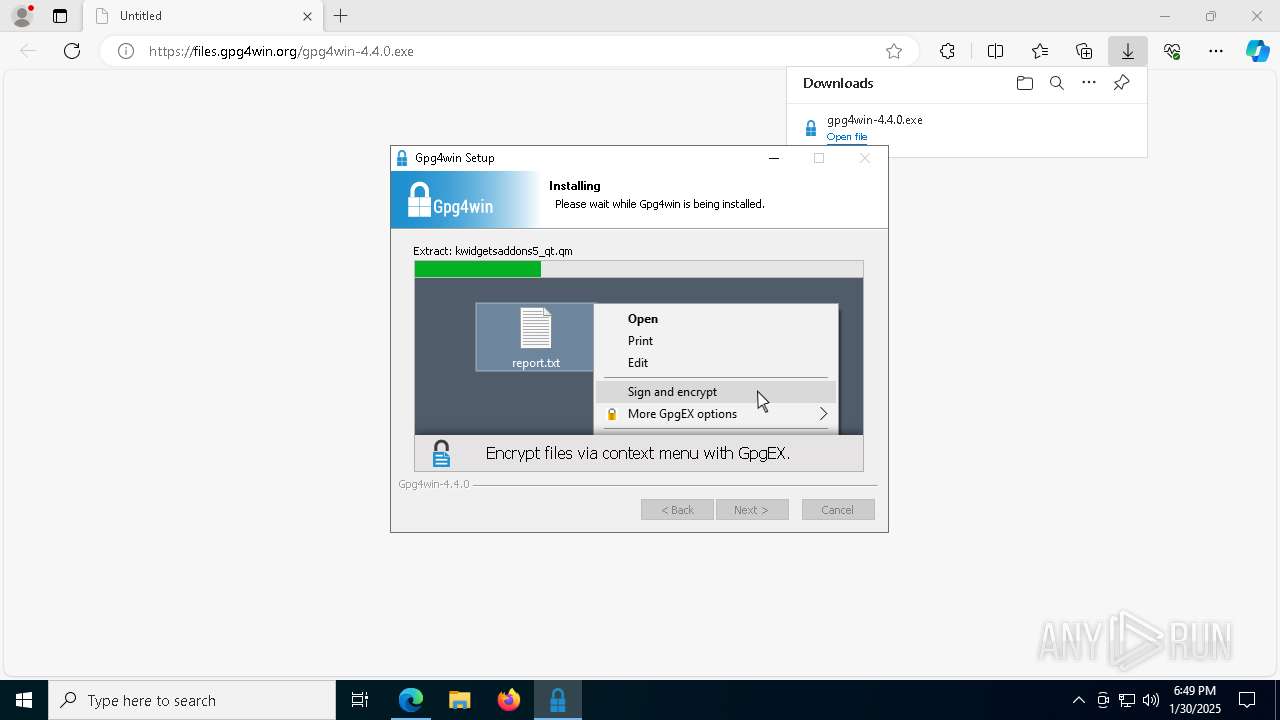Click Print in the illustrated context menu
This screenshot has height=720, width=1280.
(x=640, y=341)
